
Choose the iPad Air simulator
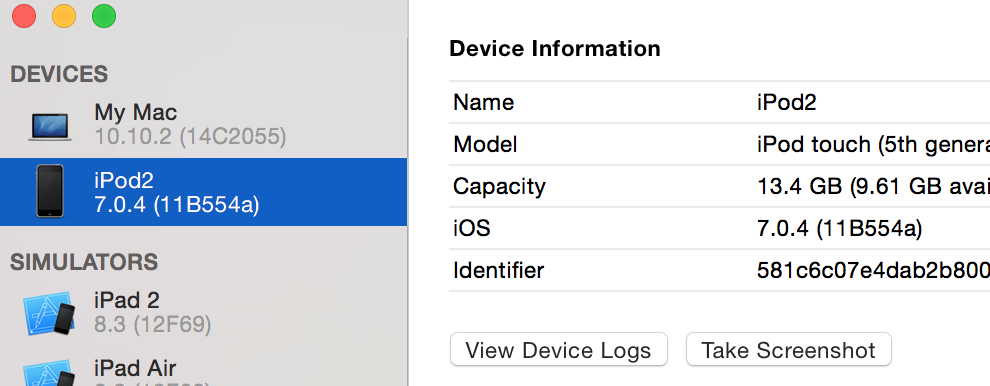pos(203,369)
